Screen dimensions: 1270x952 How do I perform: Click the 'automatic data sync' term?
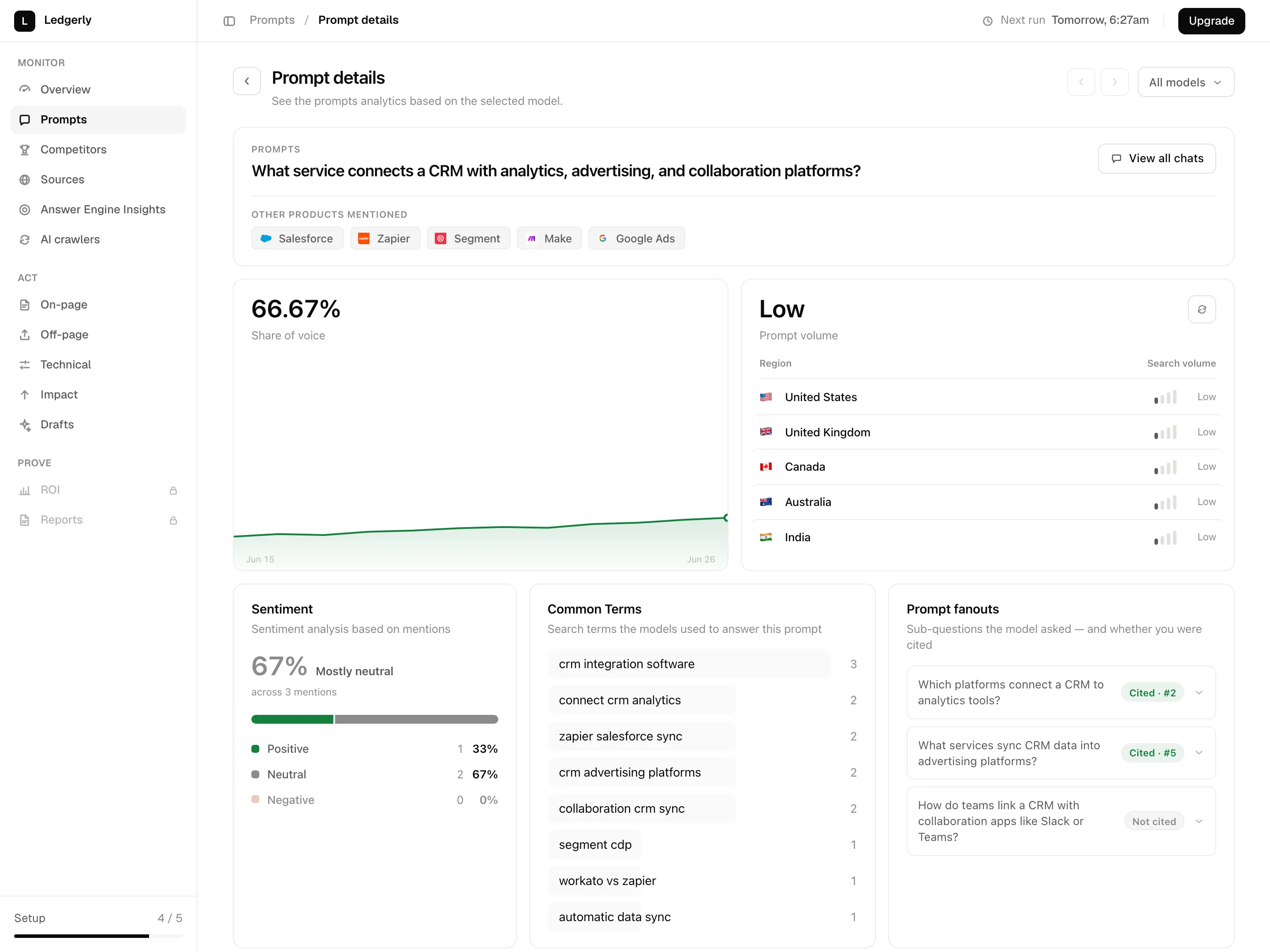coord(614,917)
